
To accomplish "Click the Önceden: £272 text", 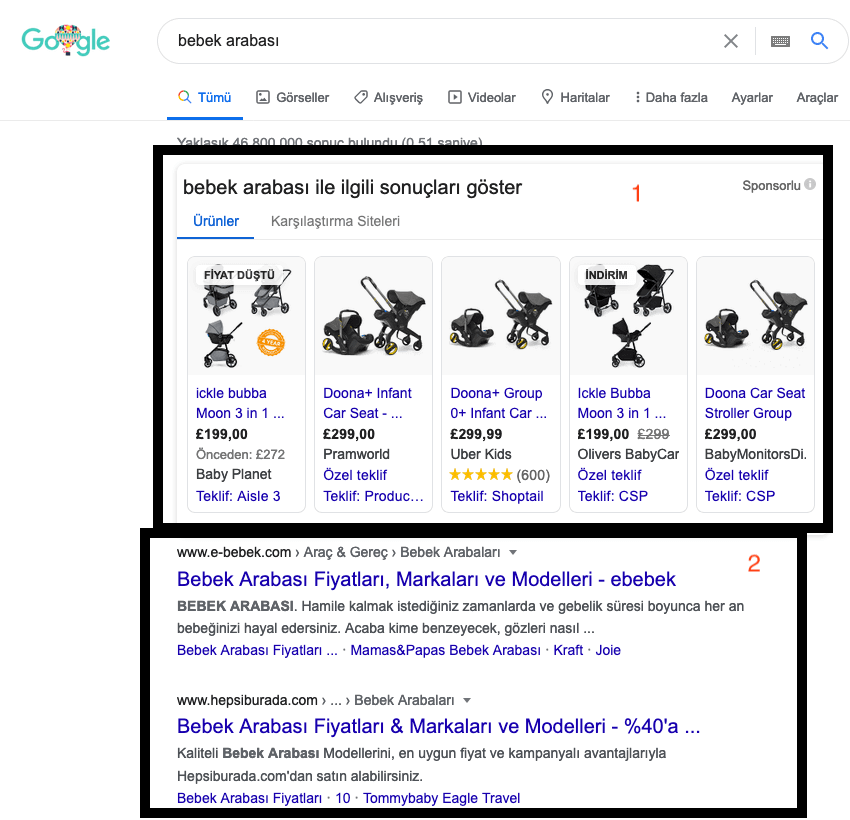I will [x=240, y=454].
